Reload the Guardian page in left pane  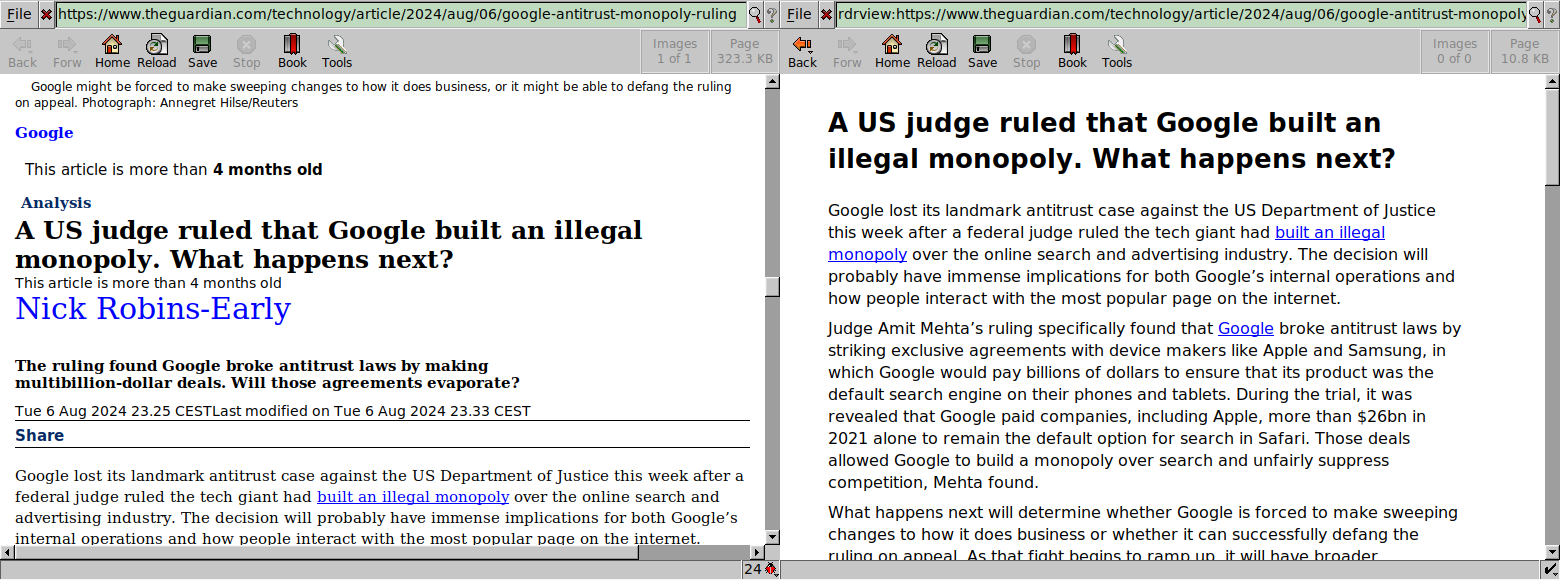pos(157,52)
